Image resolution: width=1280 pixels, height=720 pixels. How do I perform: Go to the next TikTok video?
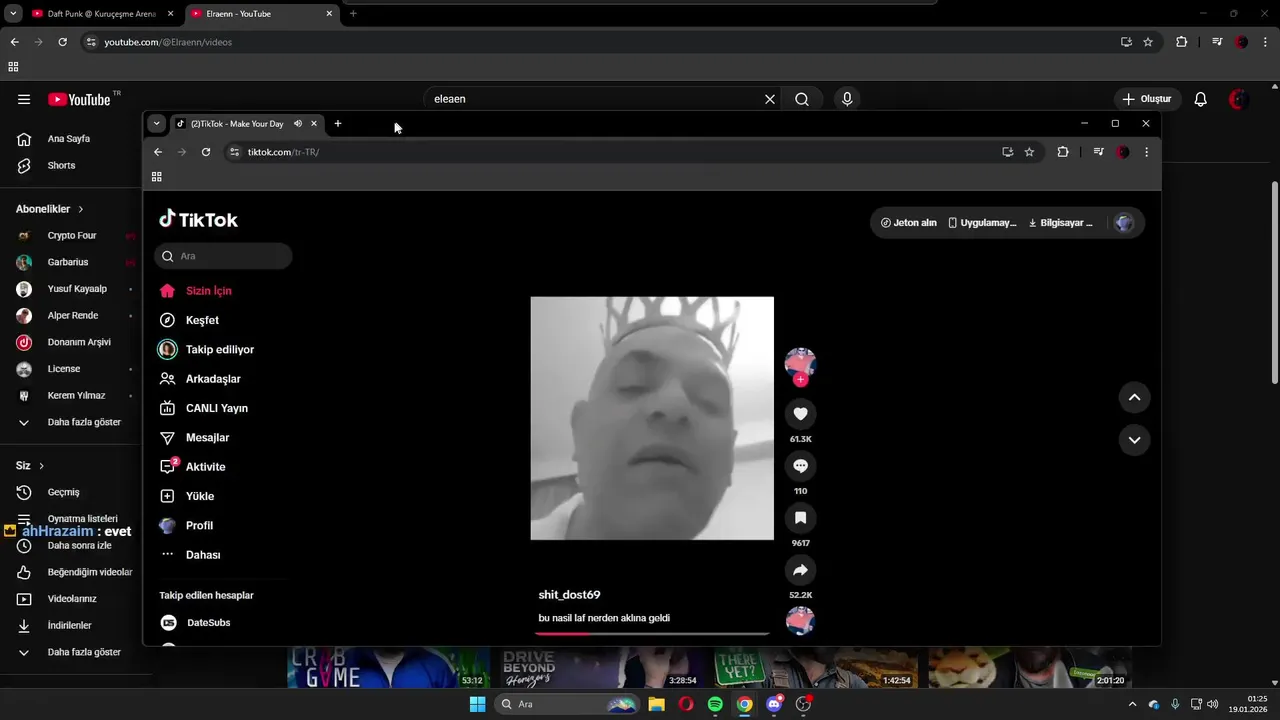point(1134,440)
